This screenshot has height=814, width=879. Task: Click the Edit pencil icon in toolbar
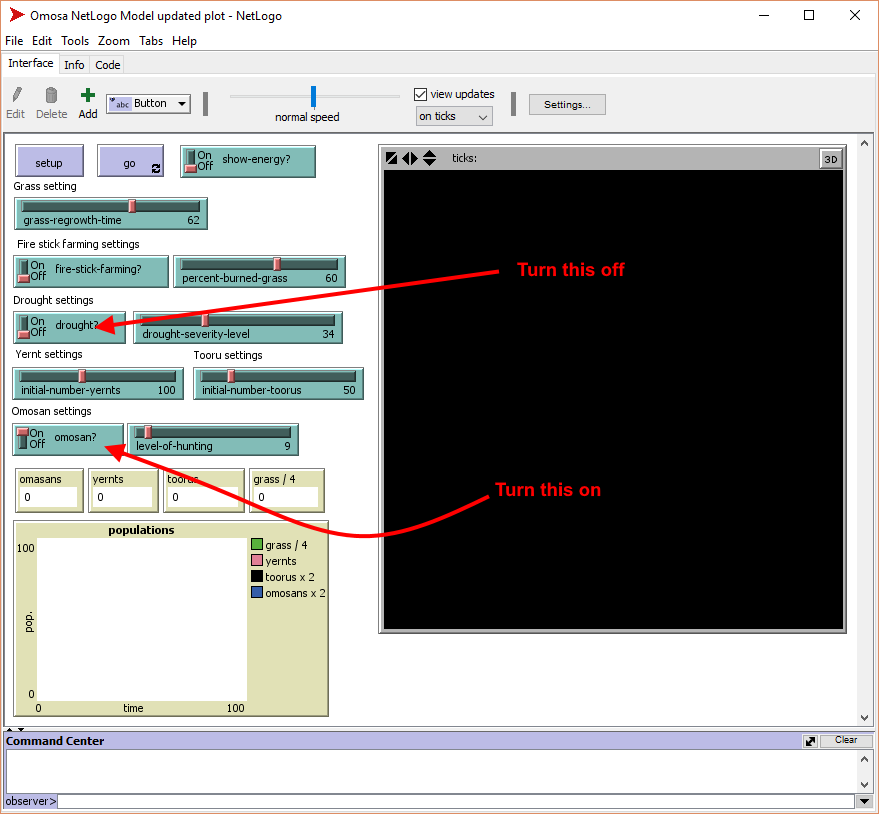pos(17,95)
